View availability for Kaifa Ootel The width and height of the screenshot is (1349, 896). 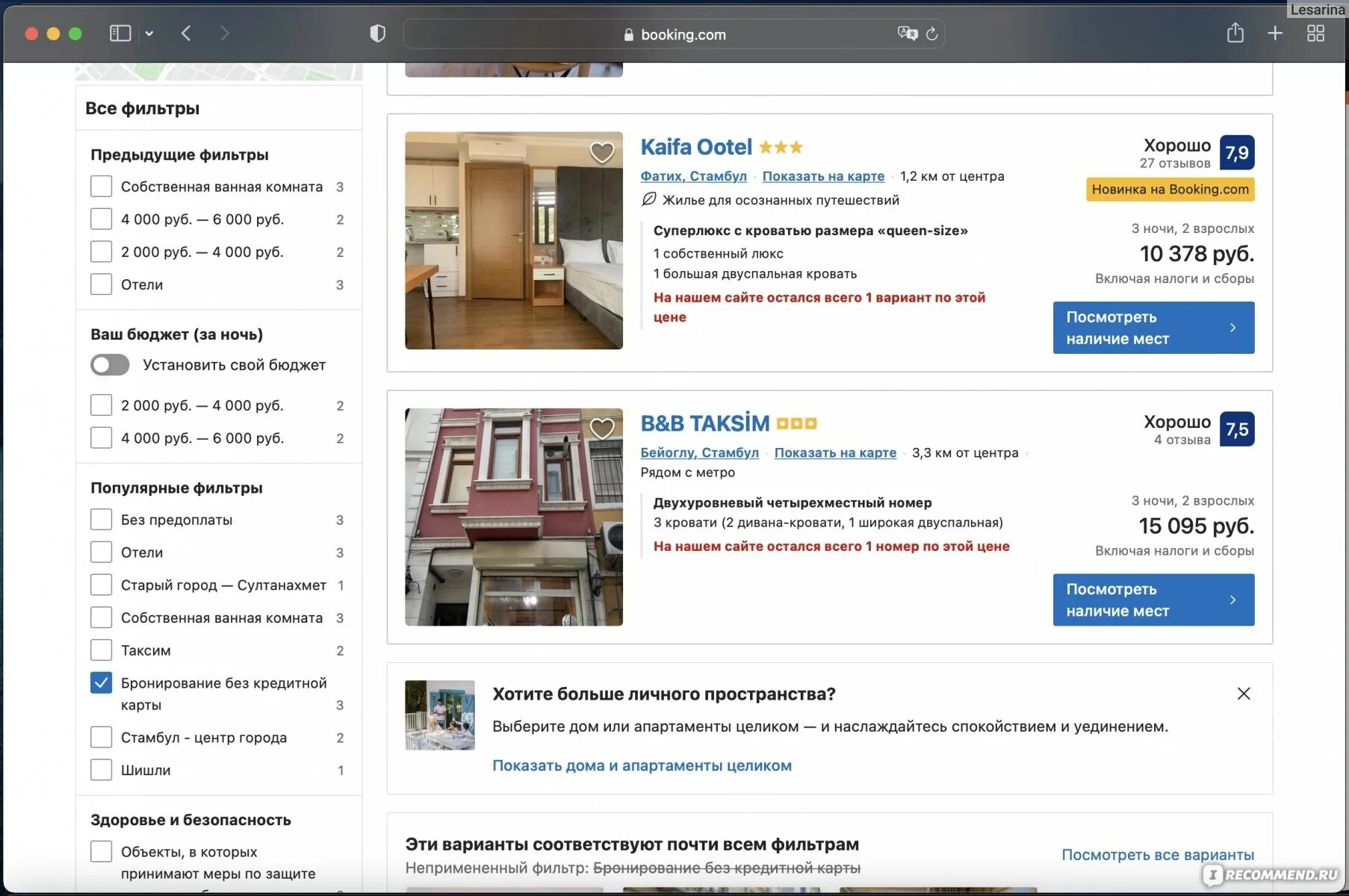tap(1153, 328)
